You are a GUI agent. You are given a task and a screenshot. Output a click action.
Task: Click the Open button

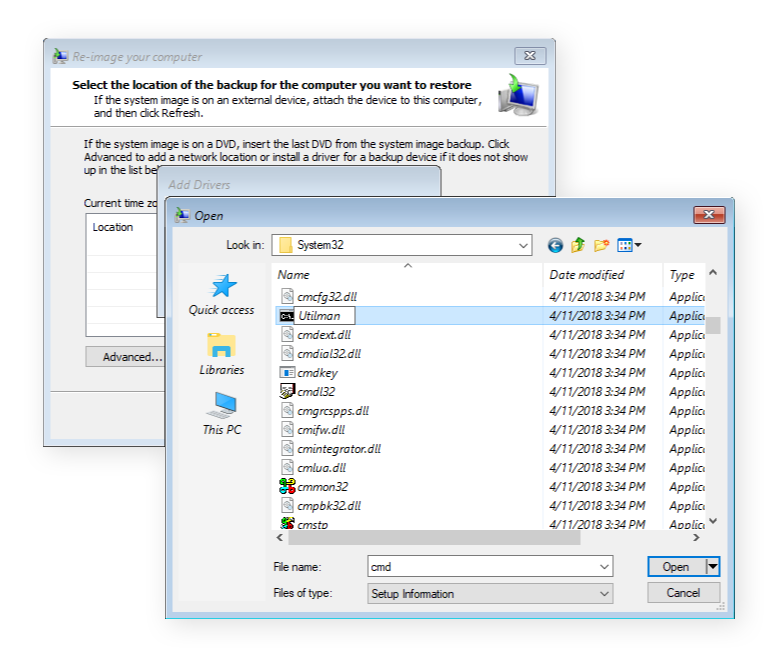676,567
